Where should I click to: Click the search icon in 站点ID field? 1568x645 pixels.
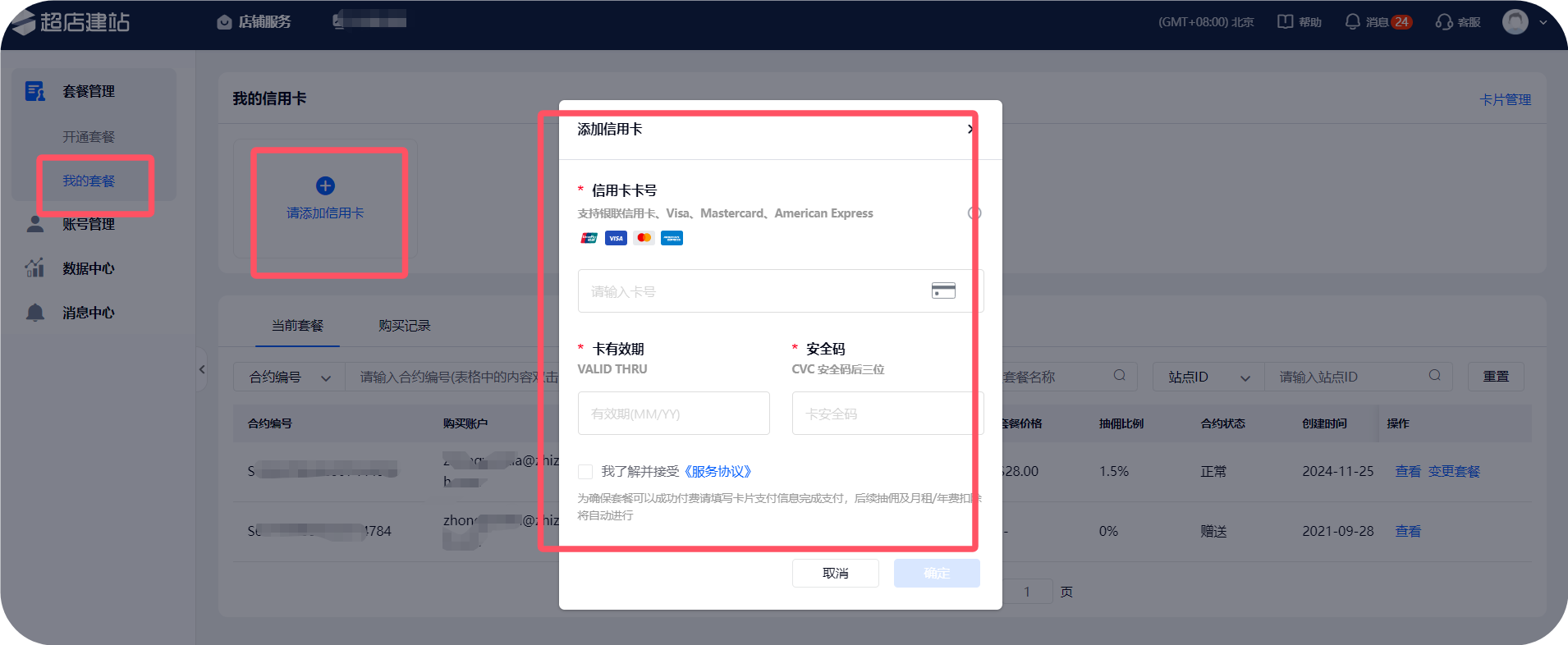1434,376
